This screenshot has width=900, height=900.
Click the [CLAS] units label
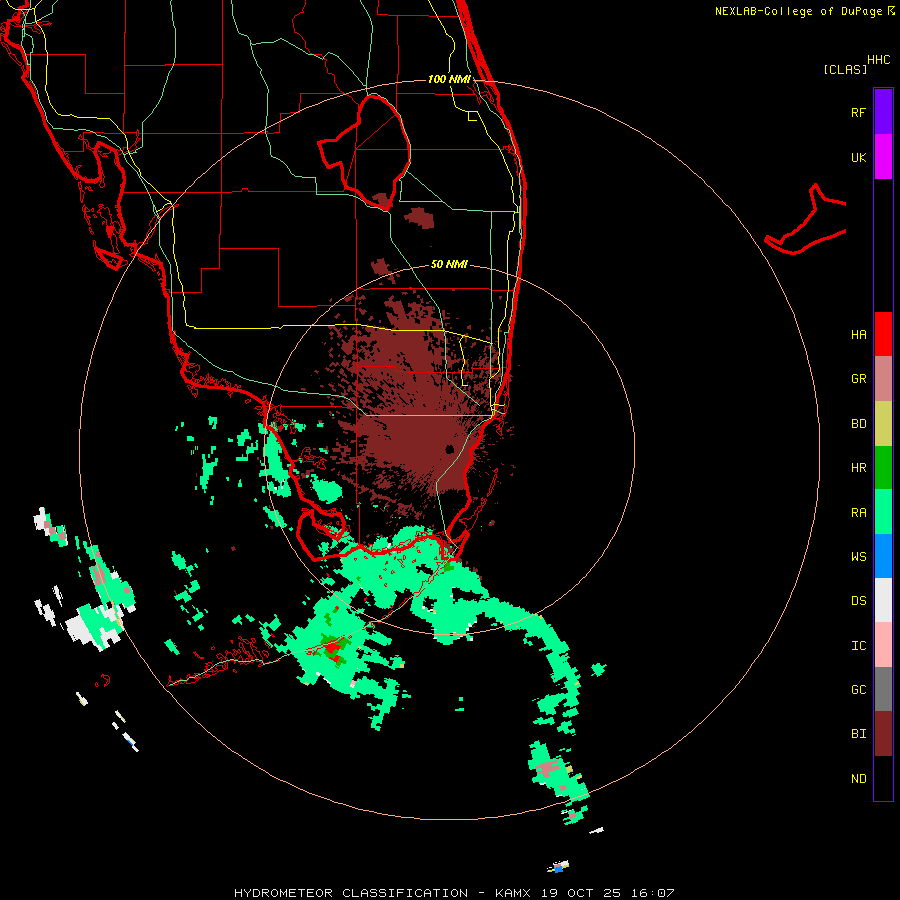click(x=845, y=70)
